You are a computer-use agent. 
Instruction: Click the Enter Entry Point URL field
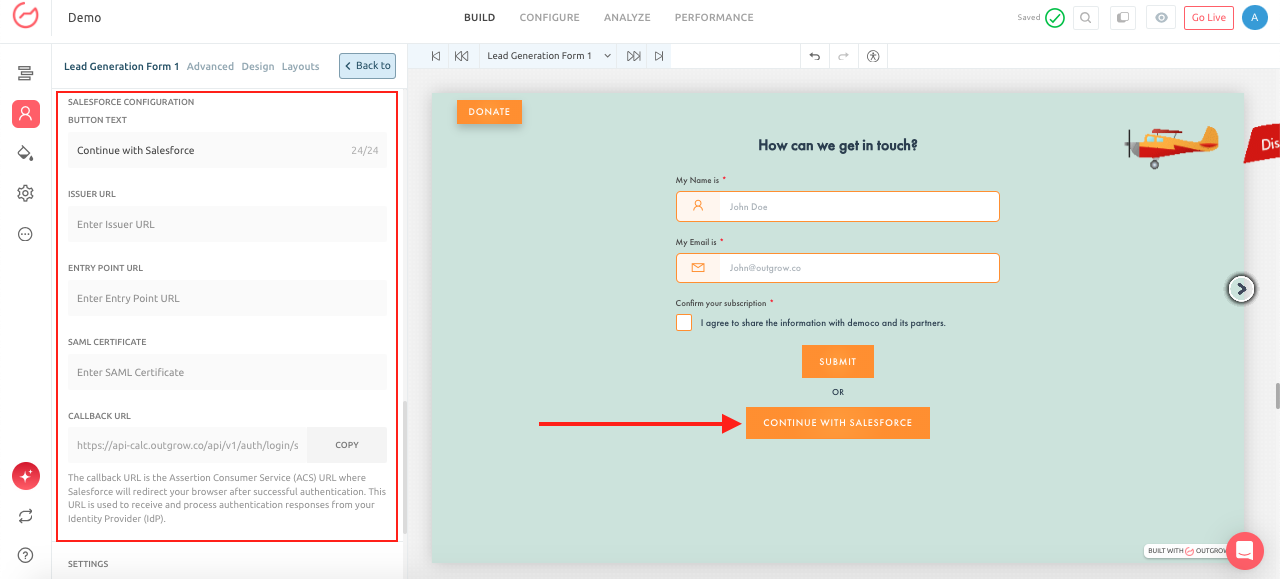[227, 299]
